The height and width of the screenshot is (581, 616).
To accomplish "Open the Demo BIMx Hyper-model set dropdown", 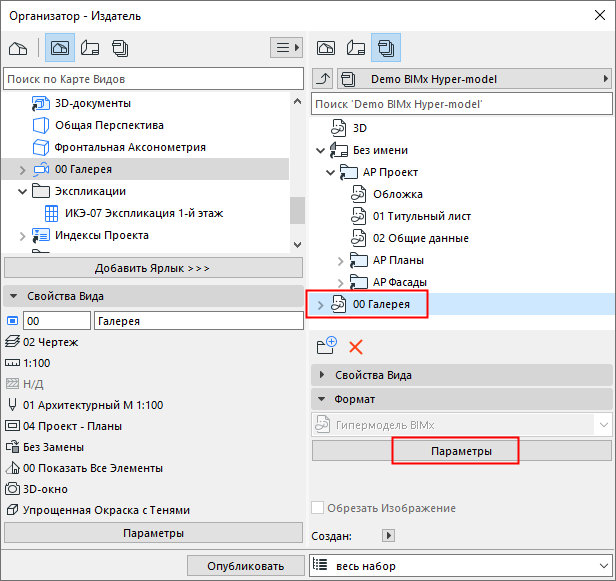I will pos(474,79).
